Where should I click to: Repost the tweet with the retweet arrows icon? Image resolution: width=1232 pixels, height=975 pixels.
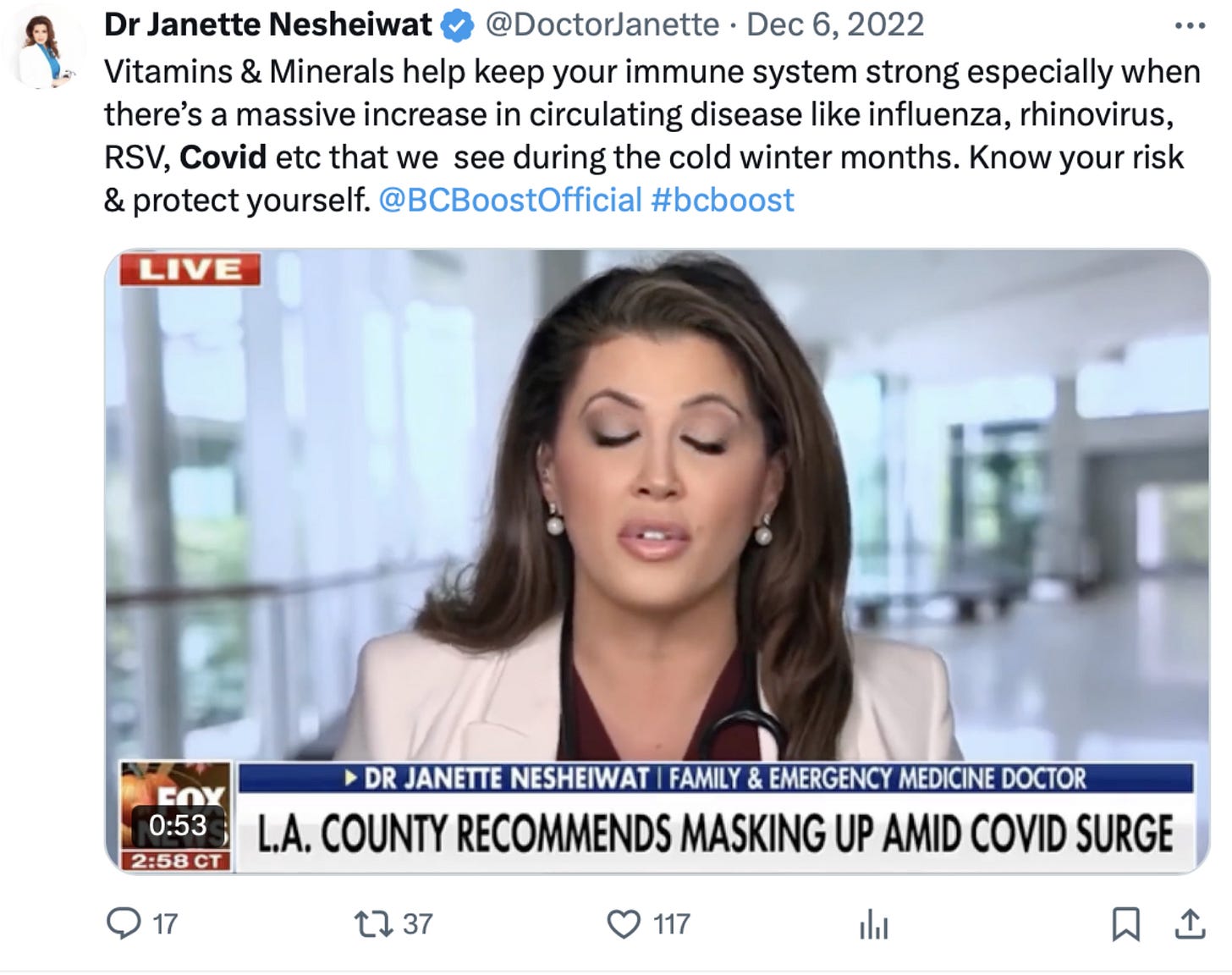pos(373,923)
